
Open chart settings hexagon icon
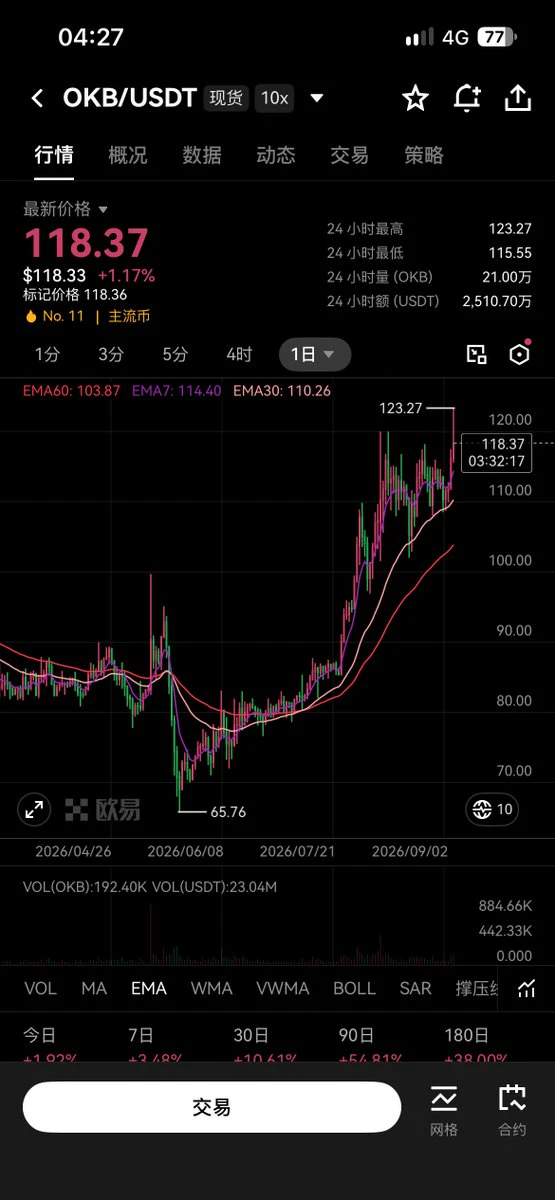519,354
